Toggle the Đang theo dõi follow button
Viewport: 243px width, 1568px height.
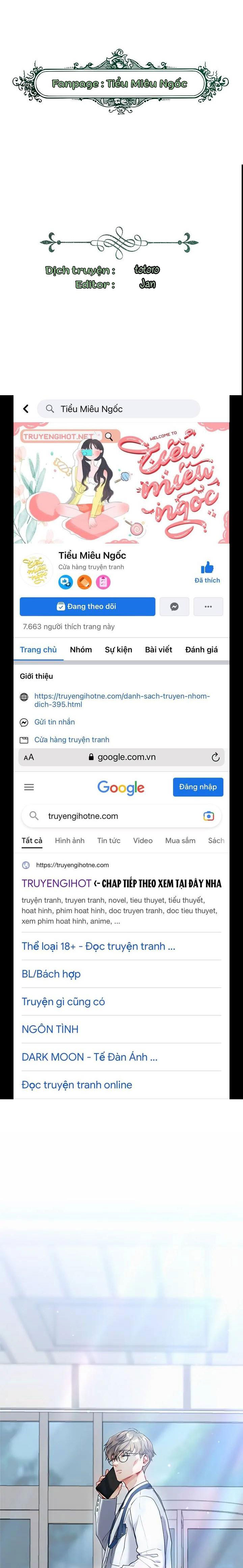pyautogui.click(x=87, y=606)
